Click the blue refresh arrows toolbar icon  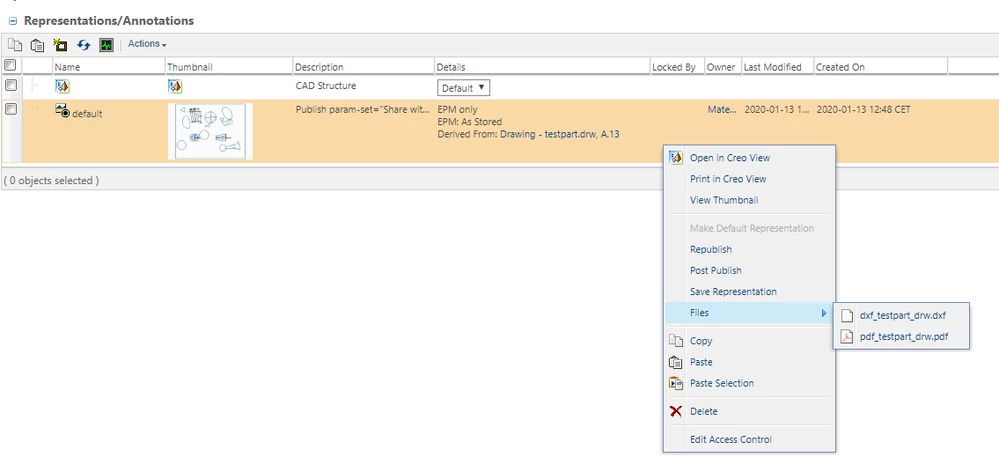click(x=83, y=45)
